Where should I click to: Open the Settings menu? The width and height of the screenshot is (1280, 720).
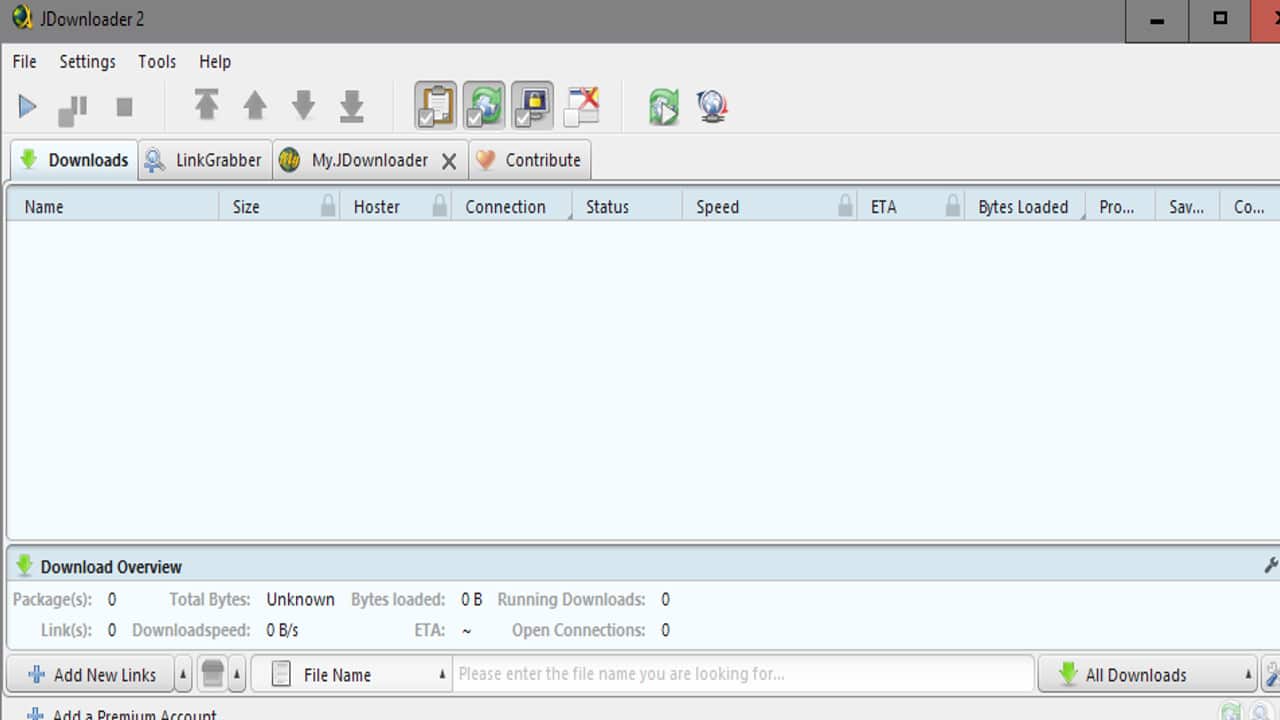pyautogui.click(x=87, y=61)
